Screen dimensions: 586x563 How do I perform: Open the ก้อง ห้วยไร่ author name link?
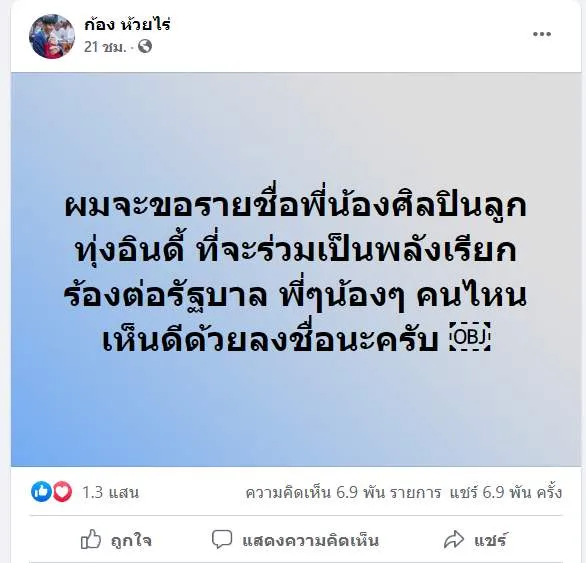(127, 25)
